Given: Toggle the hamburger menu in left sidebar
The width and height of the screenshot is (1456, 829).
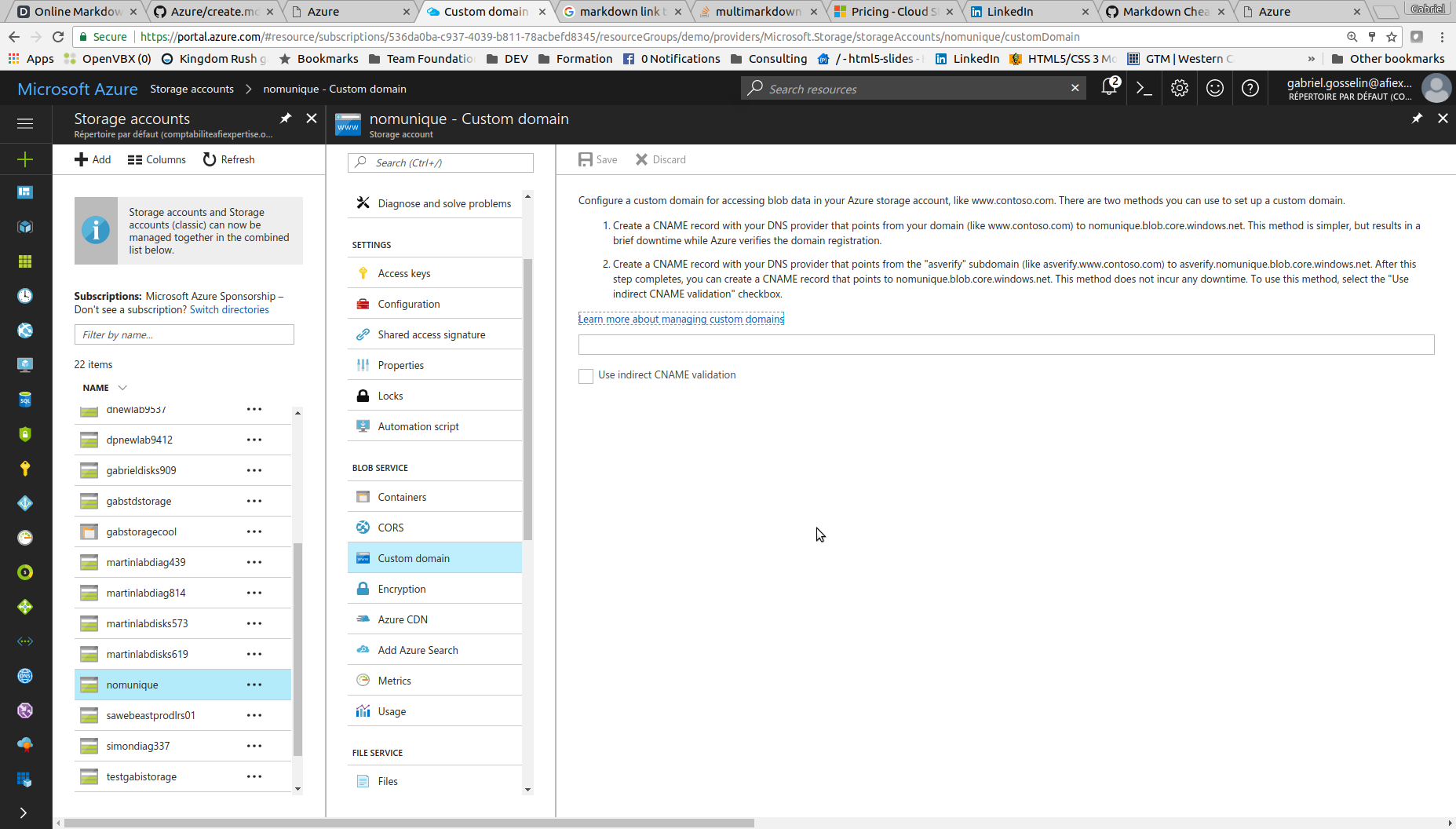Looking at the screenshot, I should click(x=25, y=123).
